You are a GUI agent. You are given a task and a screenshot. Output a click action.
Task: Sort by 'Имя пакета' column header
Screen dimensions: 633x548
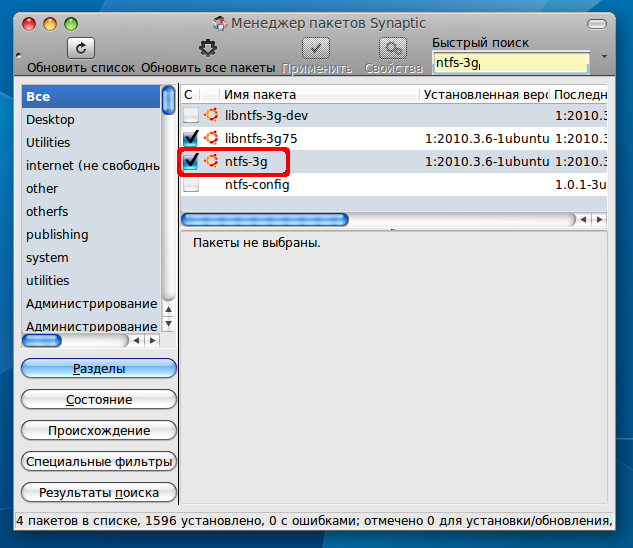[x=319, y=94]
